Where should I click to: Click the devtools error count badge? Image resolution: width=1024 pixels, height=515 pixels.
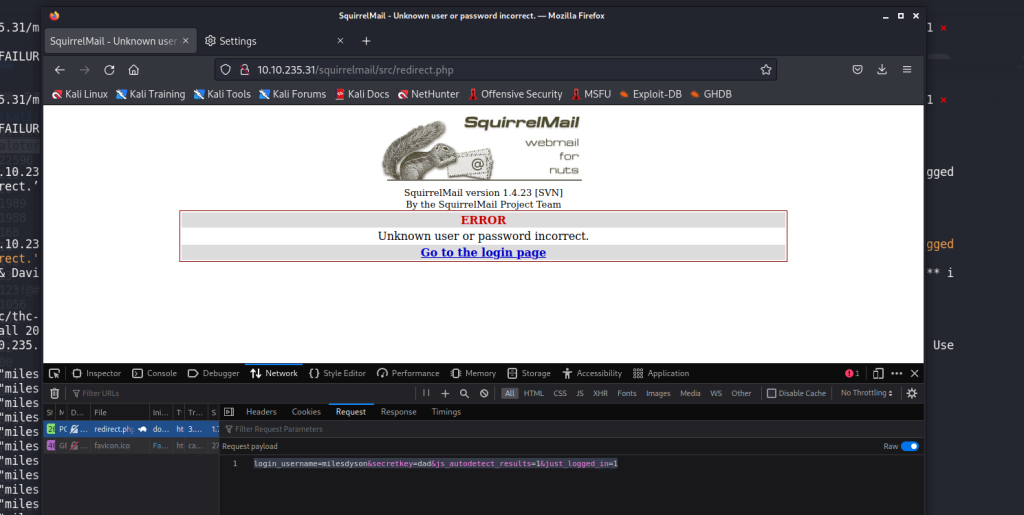852,373
